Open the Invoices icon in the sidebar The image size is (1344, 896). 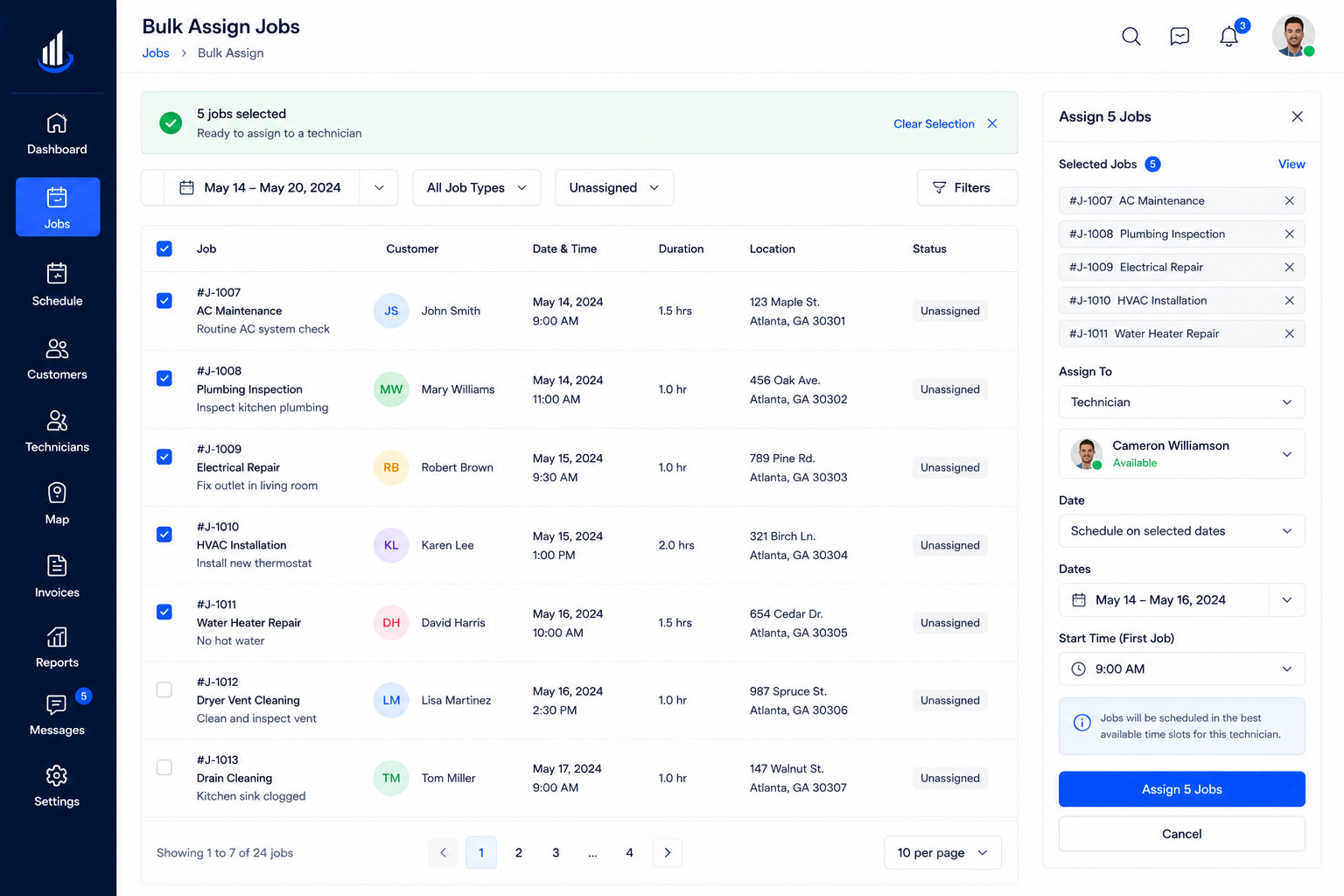click(x=57, y=566)
